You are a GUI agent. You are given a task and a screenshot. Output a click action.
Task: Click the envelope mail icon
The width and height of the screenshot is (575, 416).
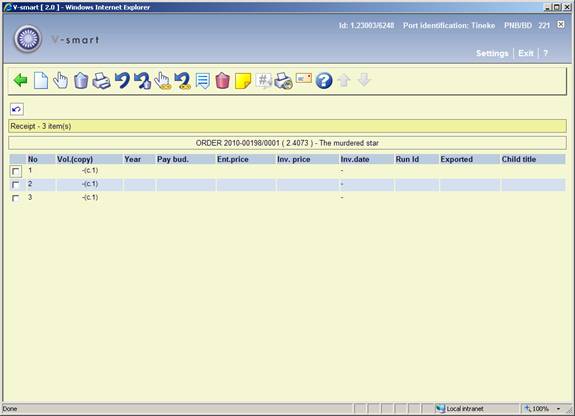304,79
